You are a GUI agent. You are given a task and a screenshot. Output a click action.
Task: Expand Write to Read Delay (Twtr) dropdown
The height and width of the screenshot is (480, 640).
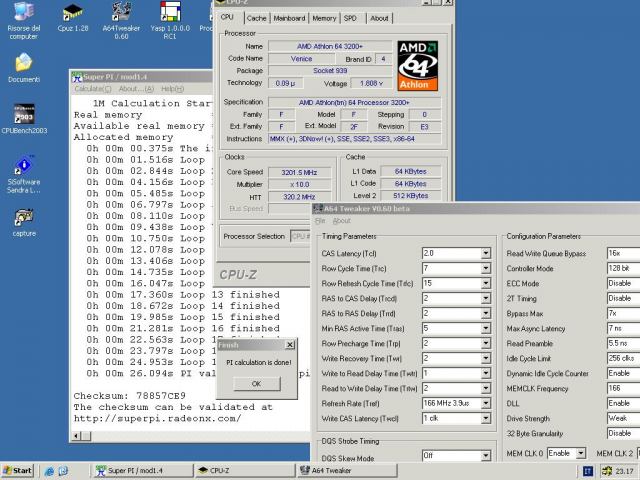tap(486, 373)
